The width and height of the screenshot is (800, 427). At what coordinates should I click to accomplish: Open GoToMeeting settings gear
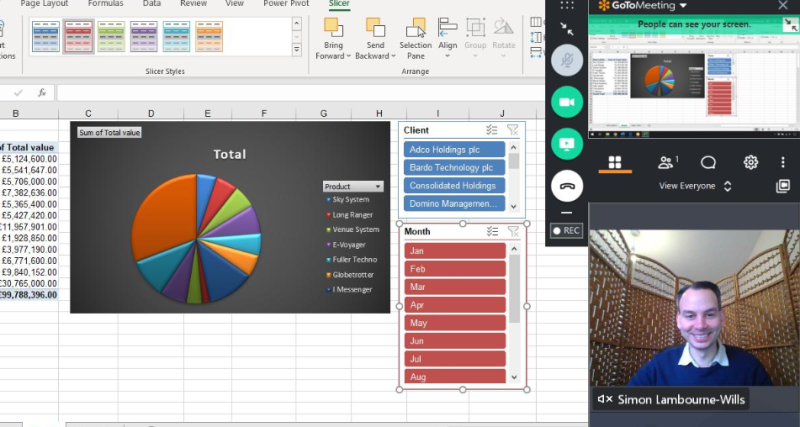tap(750, 162)
